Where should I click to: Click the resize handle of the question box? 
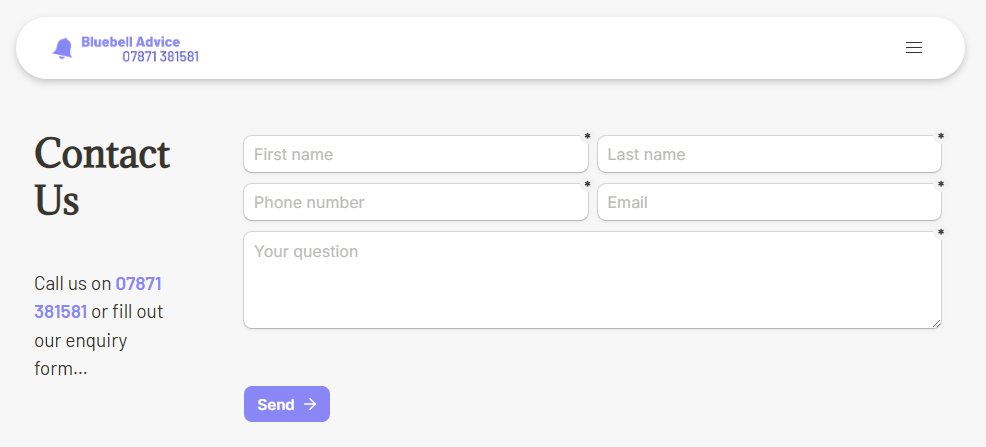click(x=936, y=322)
